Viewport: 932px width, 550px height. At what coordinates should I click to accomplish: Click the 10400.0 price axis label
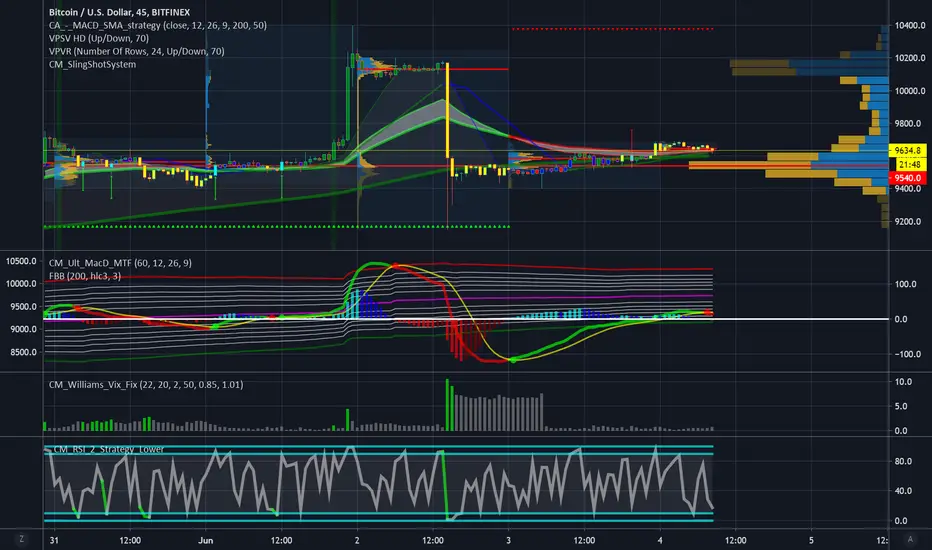pyautogui.click(x=910, y=26)
